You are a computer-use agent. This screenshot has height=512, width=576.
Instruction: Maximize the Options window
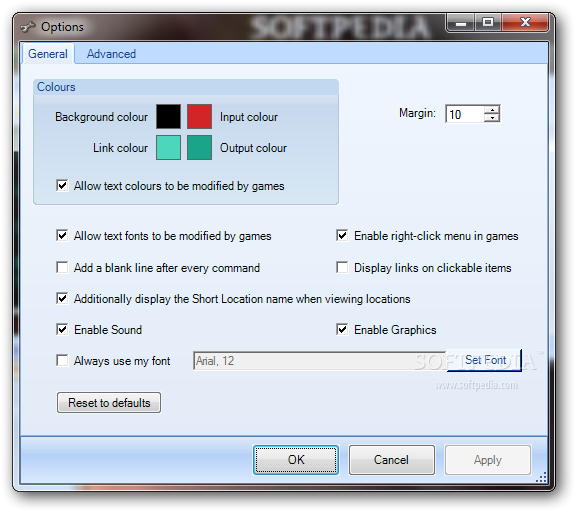pos(488,23)
